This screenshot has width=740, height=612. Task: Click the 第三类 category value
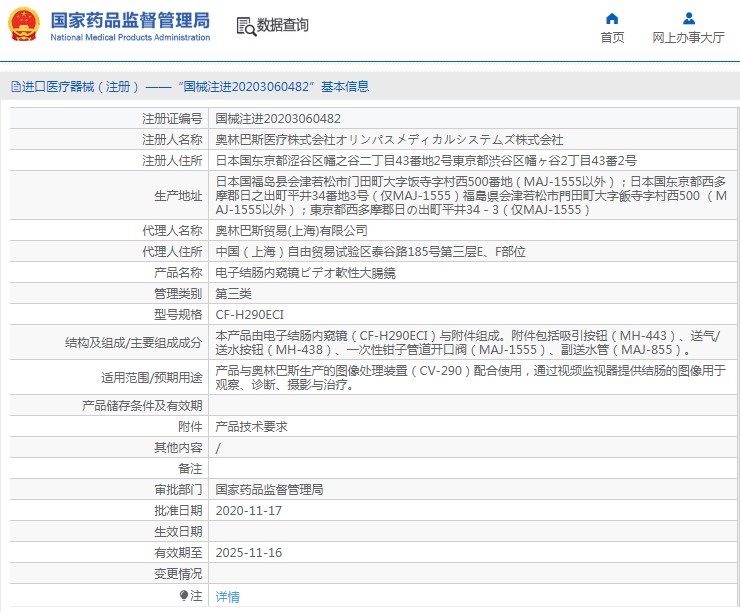tap(234, 294)
